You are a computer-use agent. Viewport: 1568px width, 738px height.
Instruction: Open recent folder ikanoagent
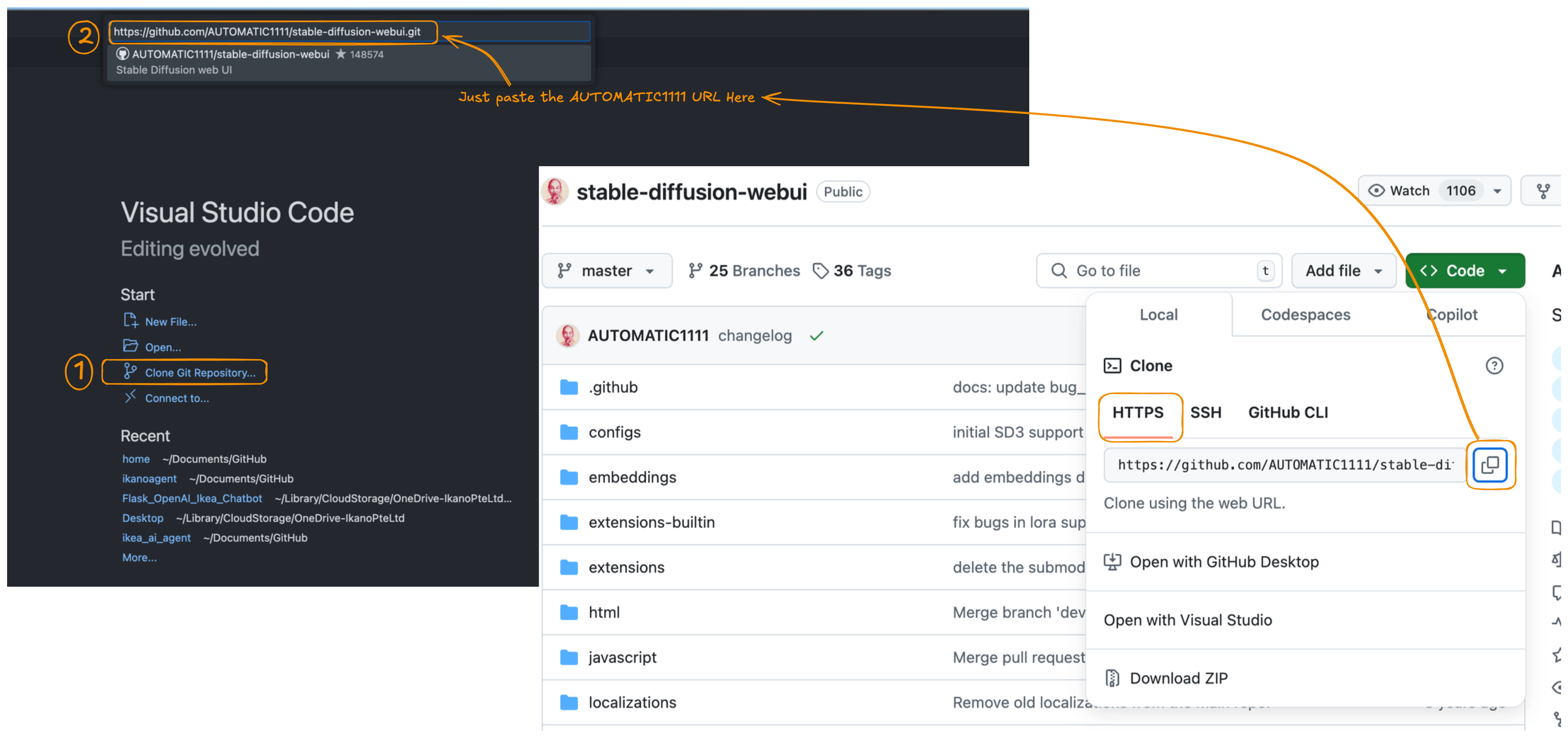(149, 479)
